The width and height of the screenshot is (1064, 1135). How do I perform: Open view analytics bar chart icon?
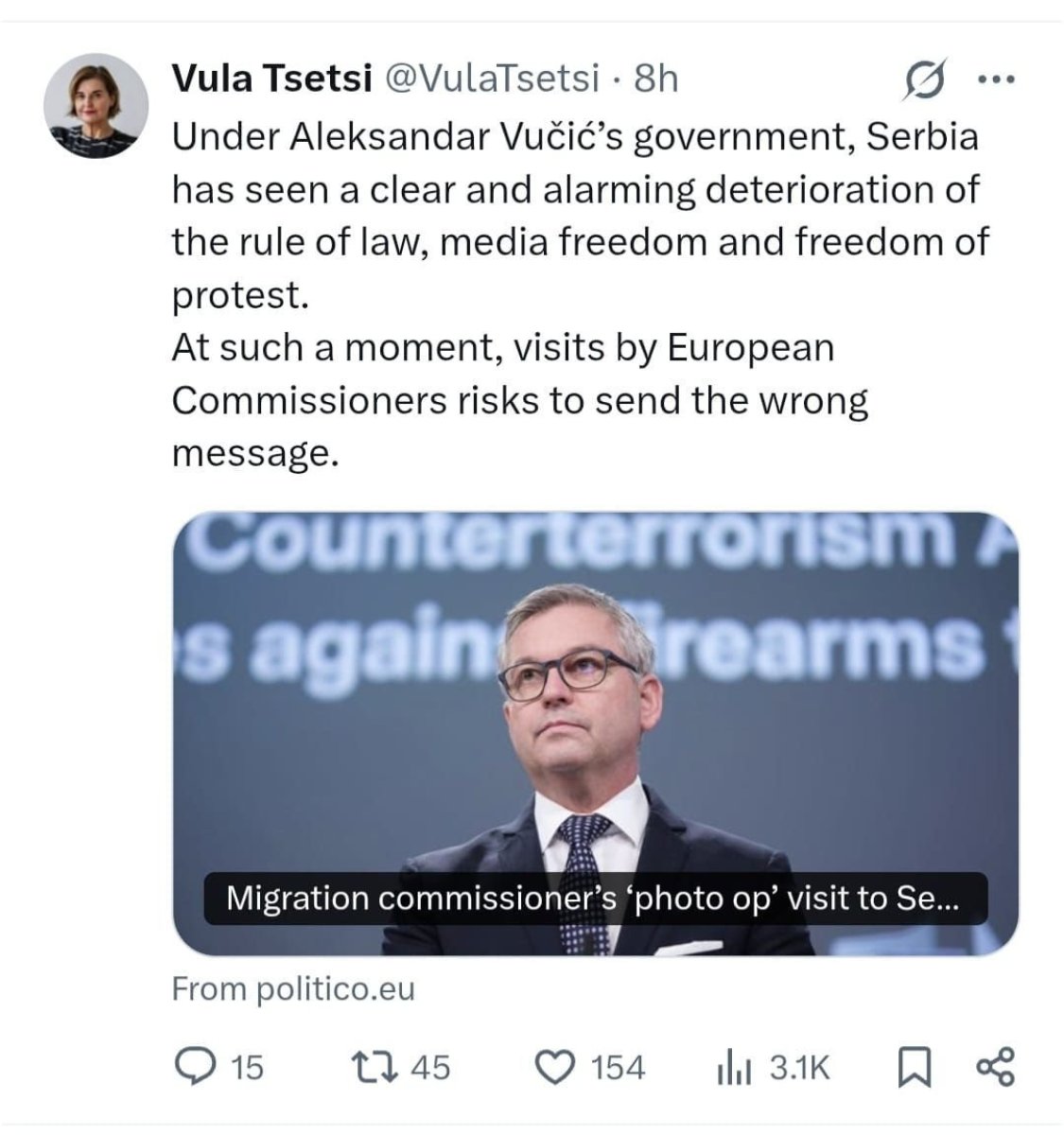click(x=735, y=1069)
